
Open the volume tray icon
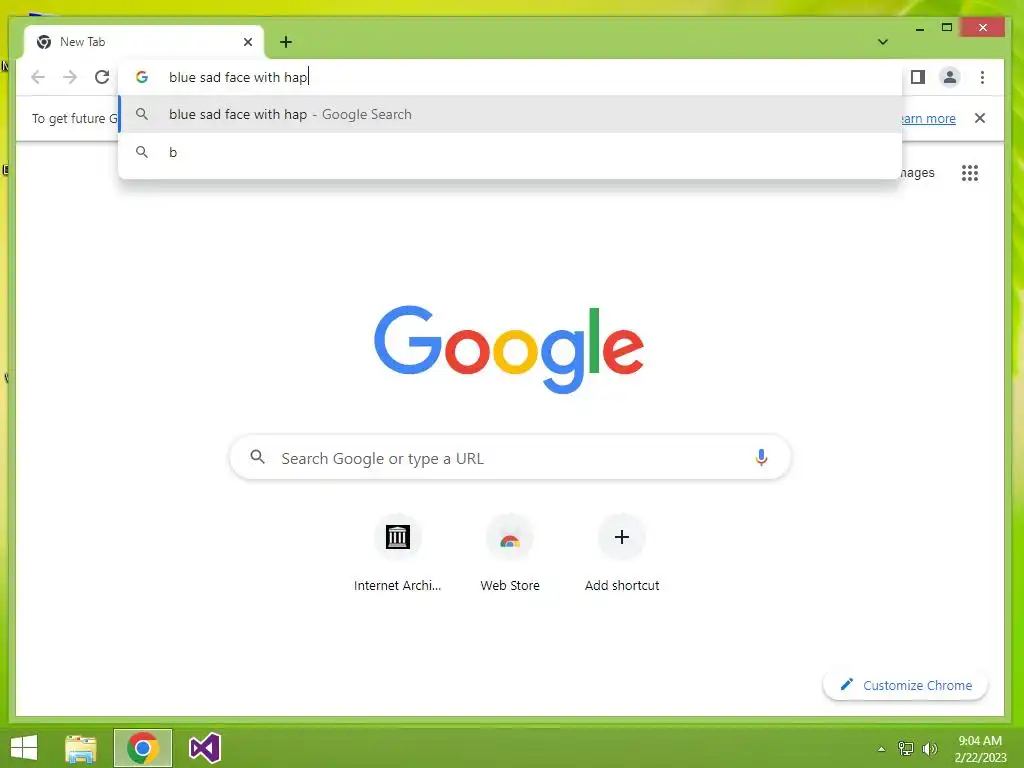pos(929,748)
